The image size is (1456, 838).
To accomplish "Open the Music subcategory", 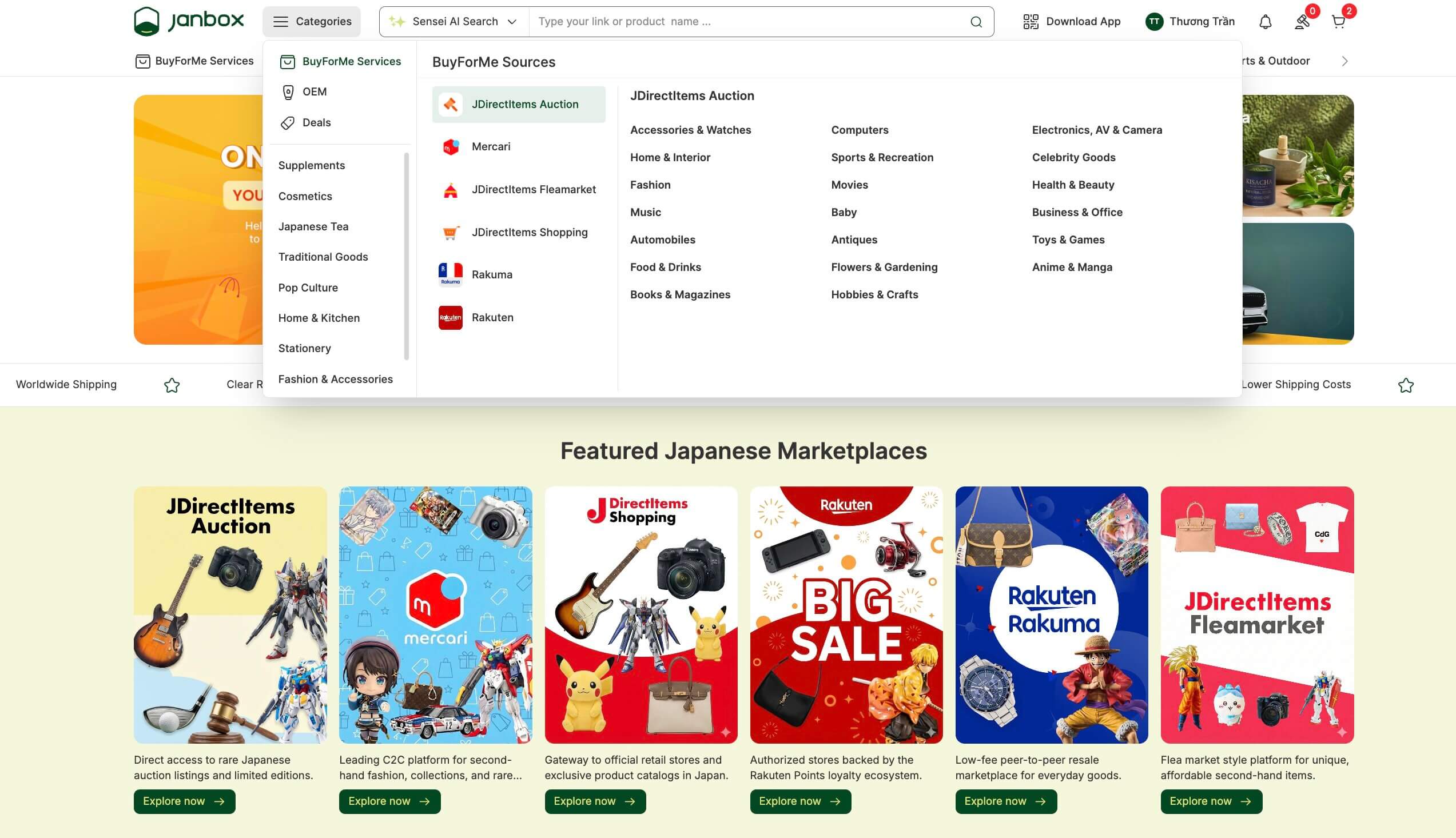I will (x=646, y=213).
